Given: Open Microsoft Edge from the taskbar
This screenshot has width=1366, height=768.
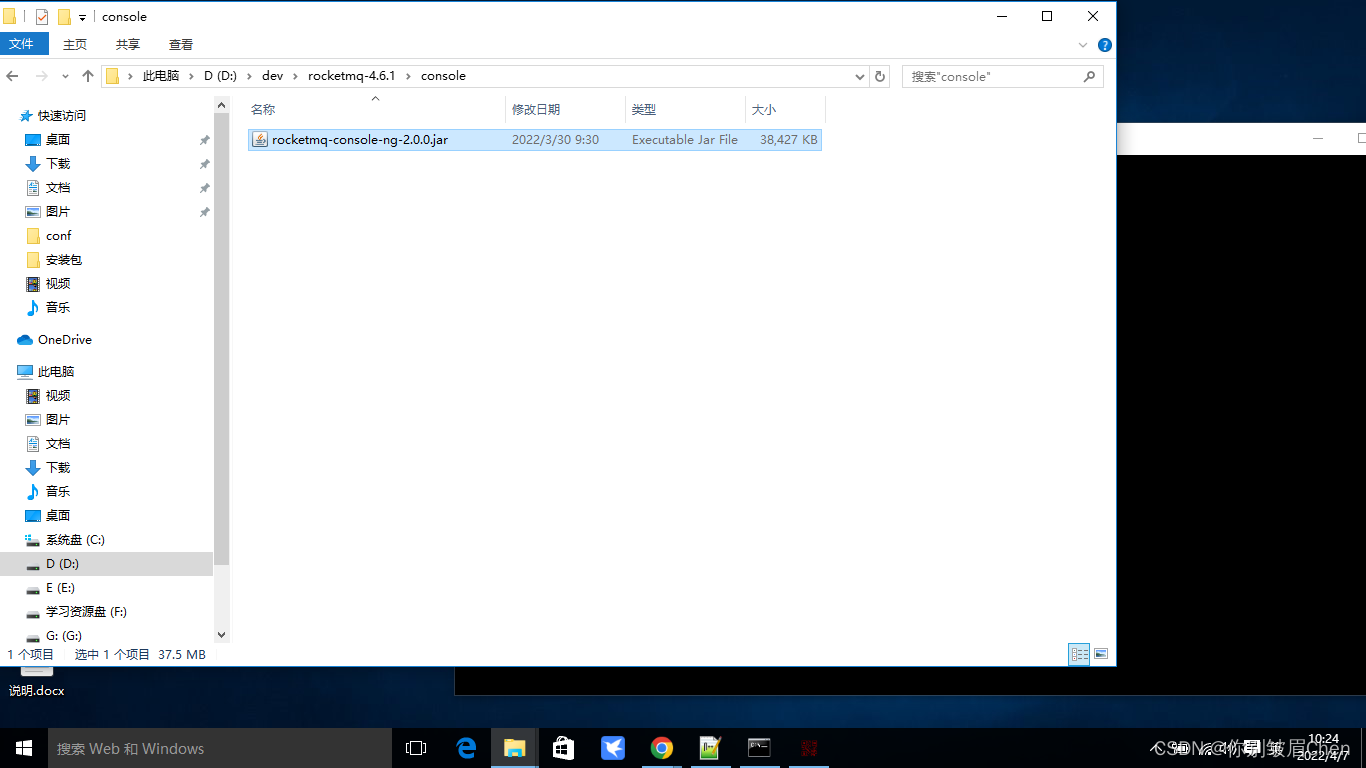Looking at the screenshot, I should pos(466,748).
